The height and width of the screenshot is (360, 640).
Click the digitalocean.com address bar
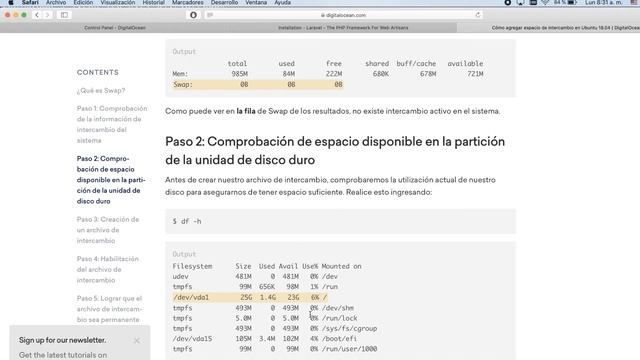(x=344, y=15)
